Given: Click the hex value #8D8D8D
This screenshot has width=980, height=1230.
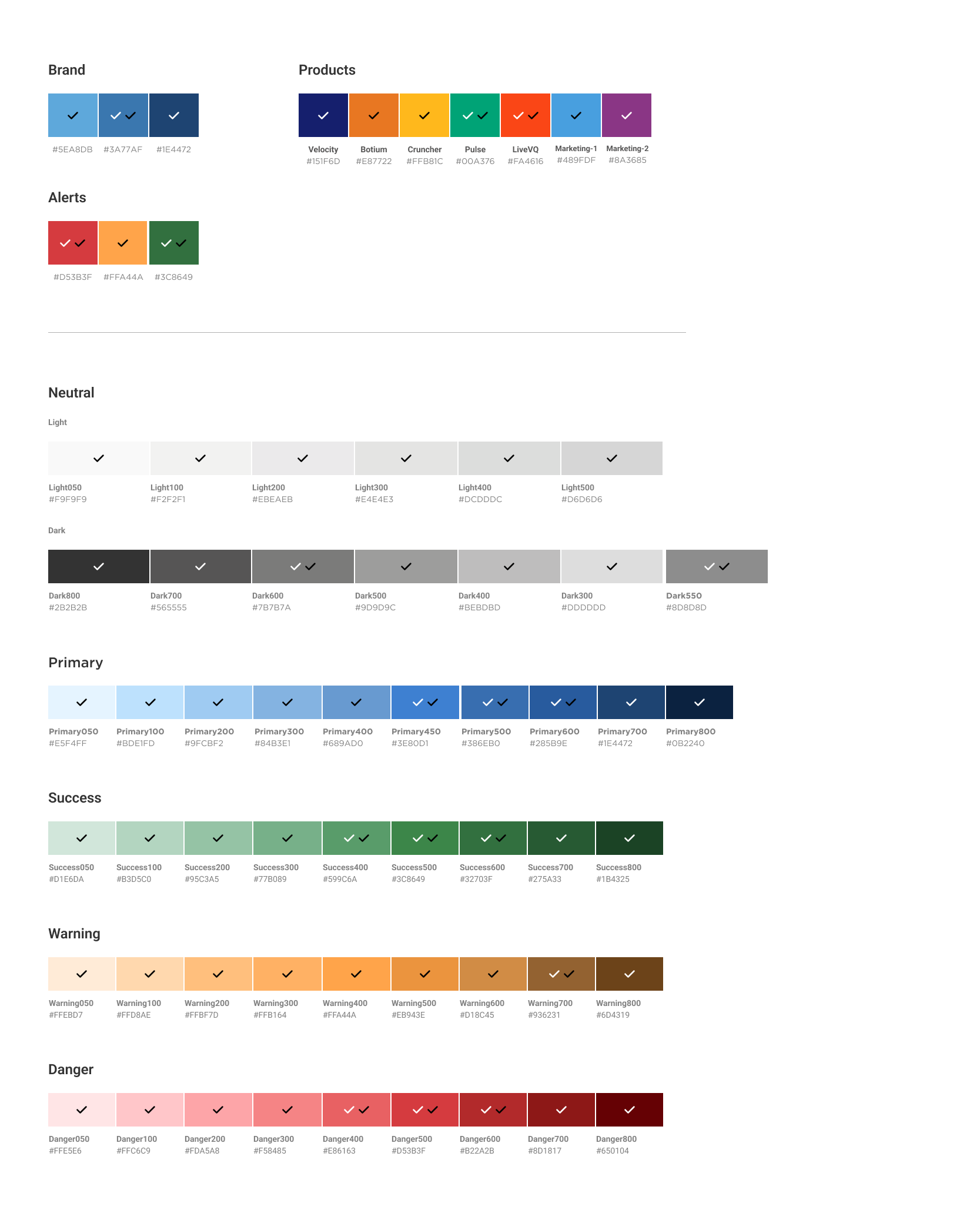Looking at the screenshot, I should [x=686, y=607].
